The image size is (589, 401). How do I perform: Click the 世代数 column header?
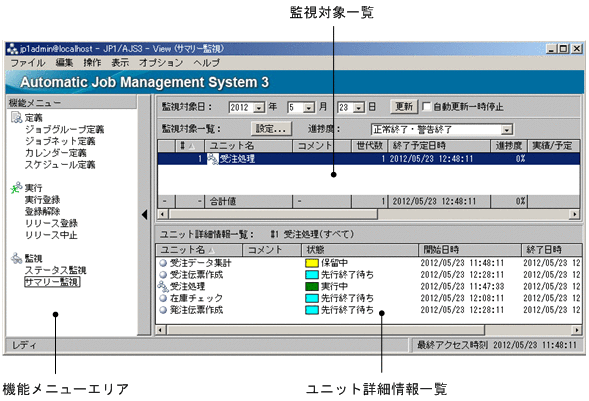click(370, 146)
